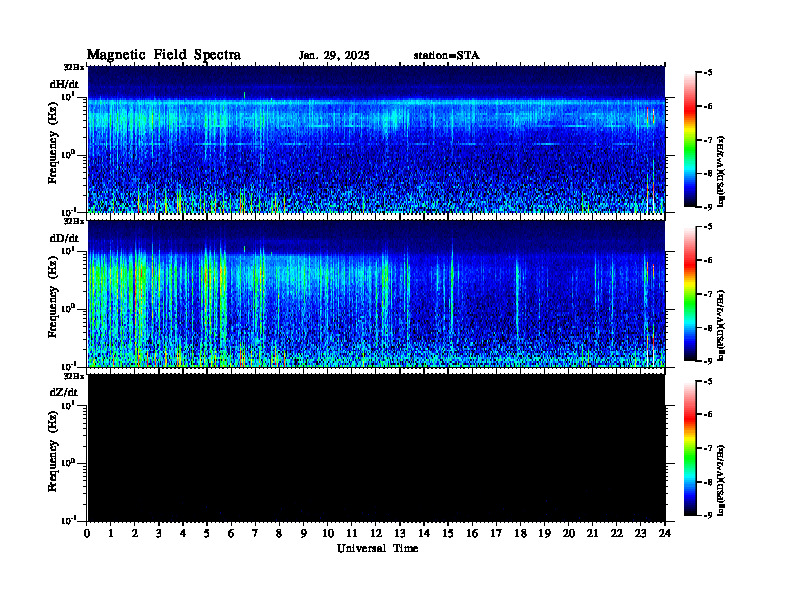Click the 10^0 tick label on dD/dt axis
The image size is (792, 612).
point(68,308)
